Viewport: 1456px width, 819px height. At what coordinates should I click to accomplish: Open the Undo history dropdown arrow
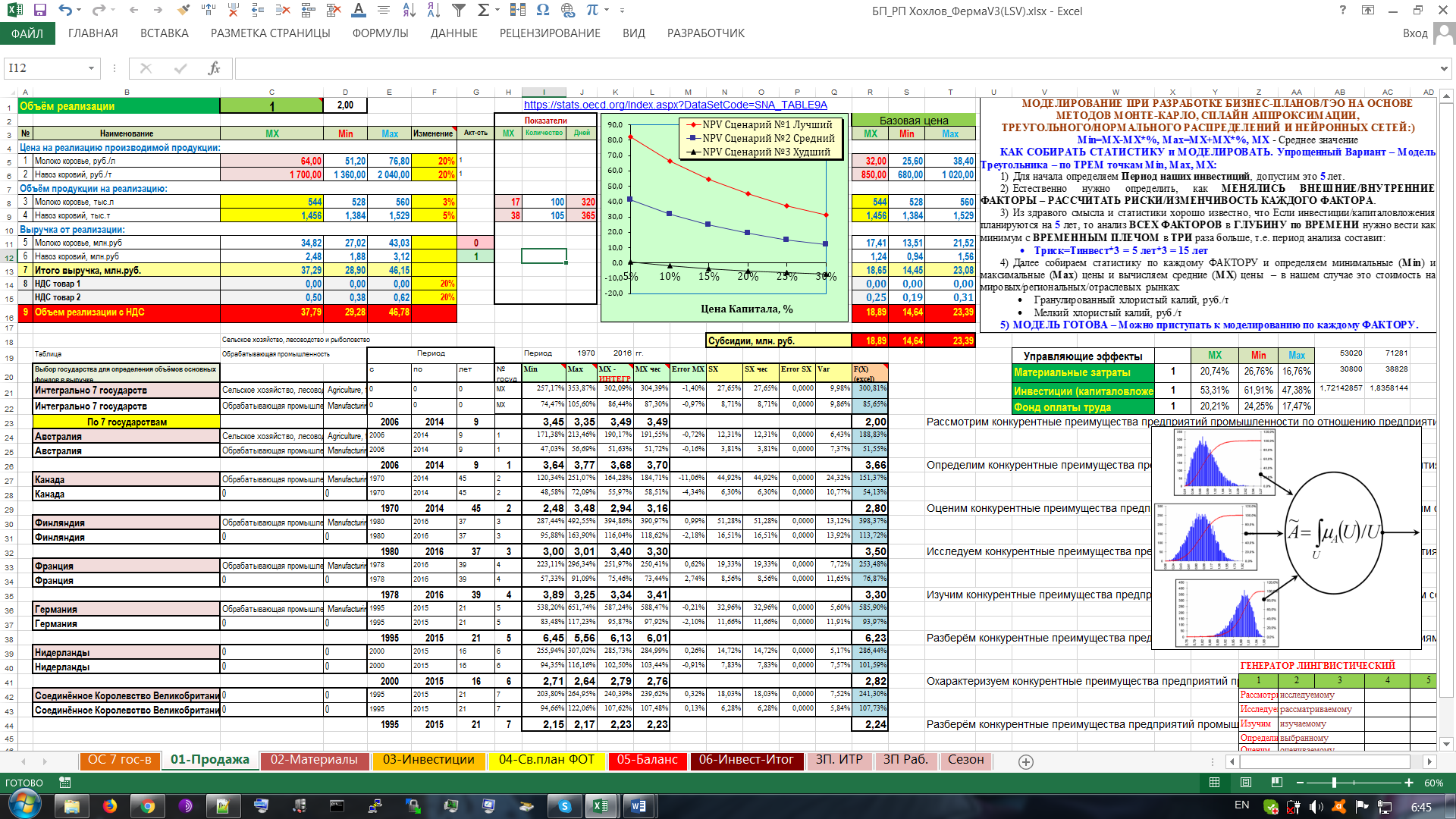pos(80,11)
